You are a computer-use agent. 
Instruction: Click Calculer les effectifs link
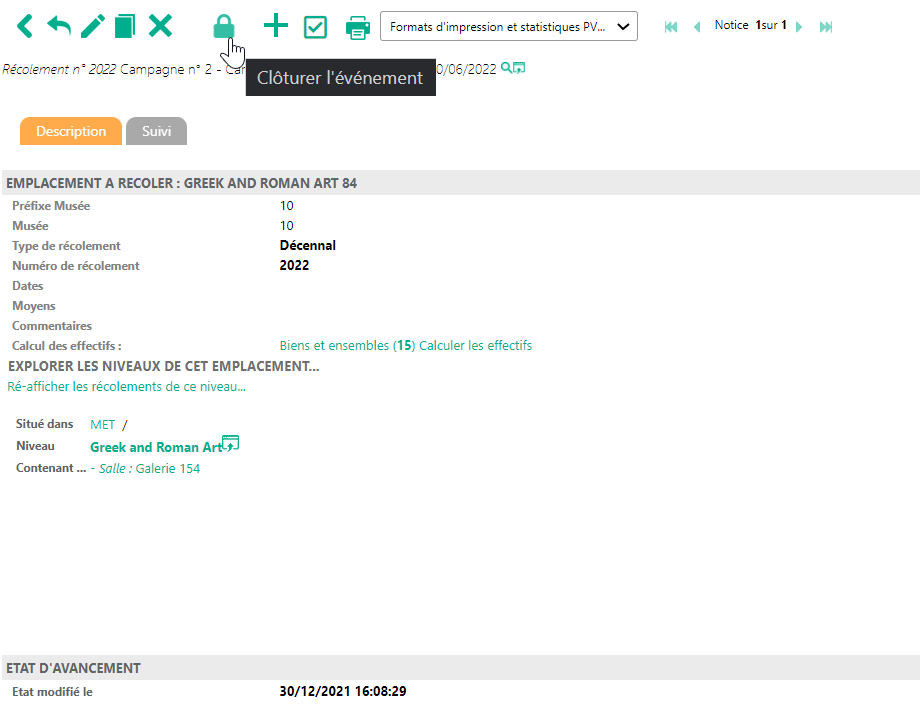[475, 346]
